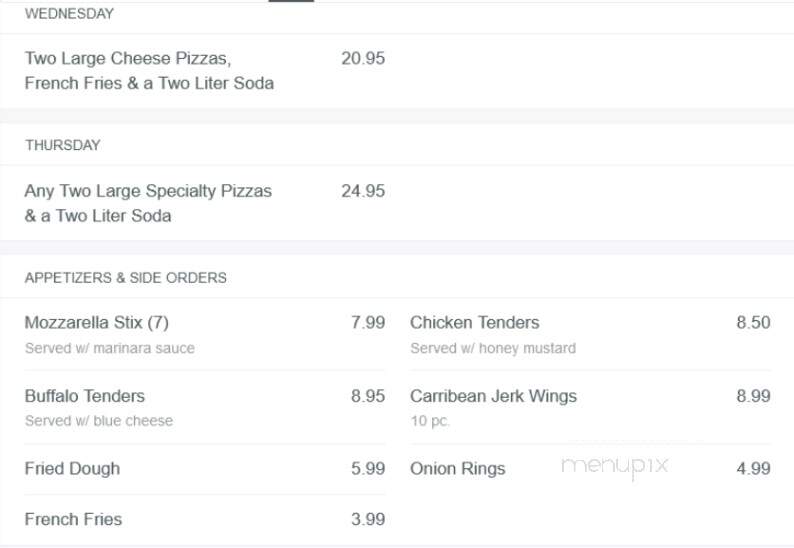
Task: Select Mozzarella Stix (7) item
Action: tap(97, 323)
